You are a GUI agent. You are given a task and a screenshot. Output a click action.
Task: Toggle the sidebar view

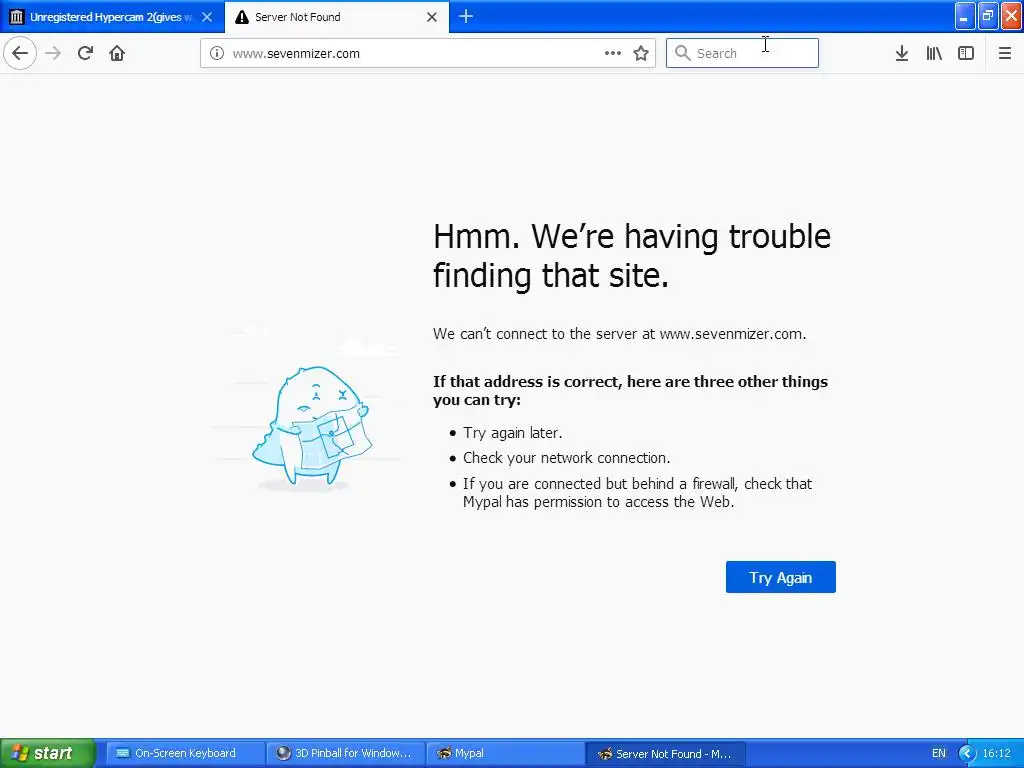point(966,54)
